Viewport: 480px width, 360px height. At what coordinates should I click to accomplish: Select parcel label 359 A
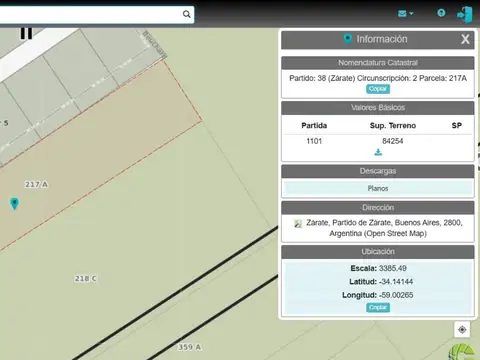[189, 347]
